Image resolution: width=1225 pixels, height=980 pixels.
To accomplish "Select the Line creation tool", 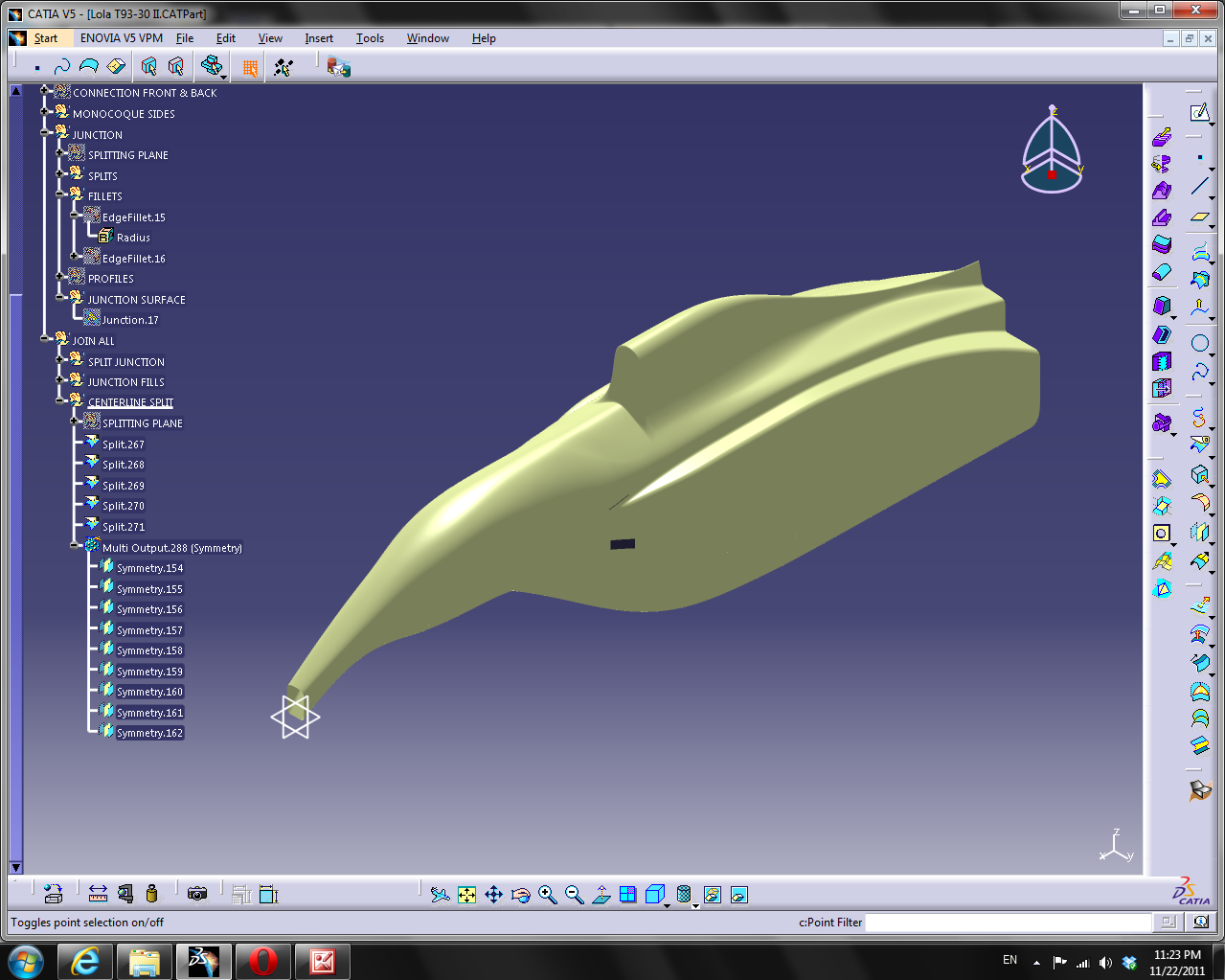I will pos(1198,187).
